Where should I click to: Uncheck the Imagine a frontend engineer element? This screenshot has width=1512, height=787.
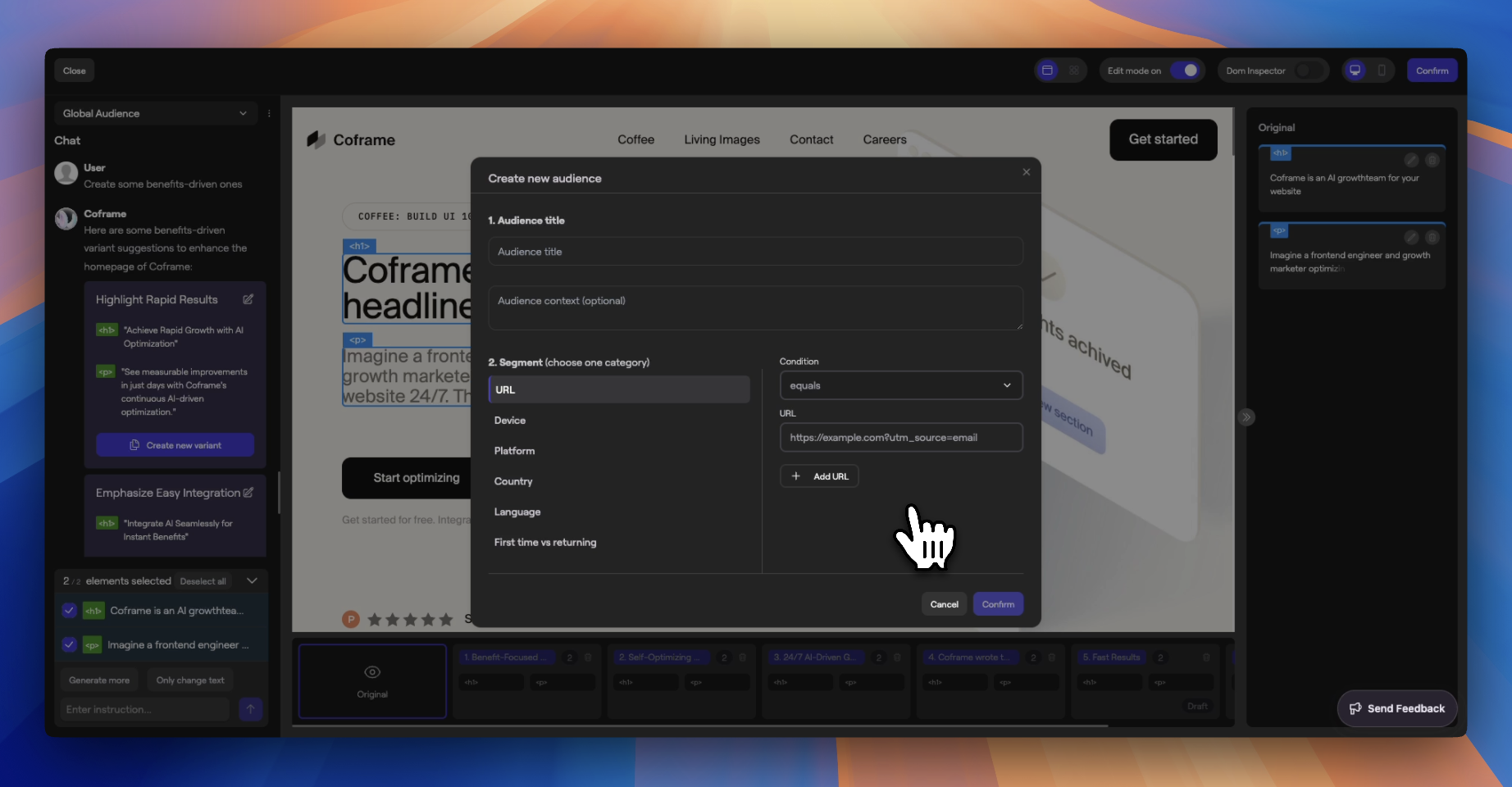pyautogui.click(x=69, y=645)
